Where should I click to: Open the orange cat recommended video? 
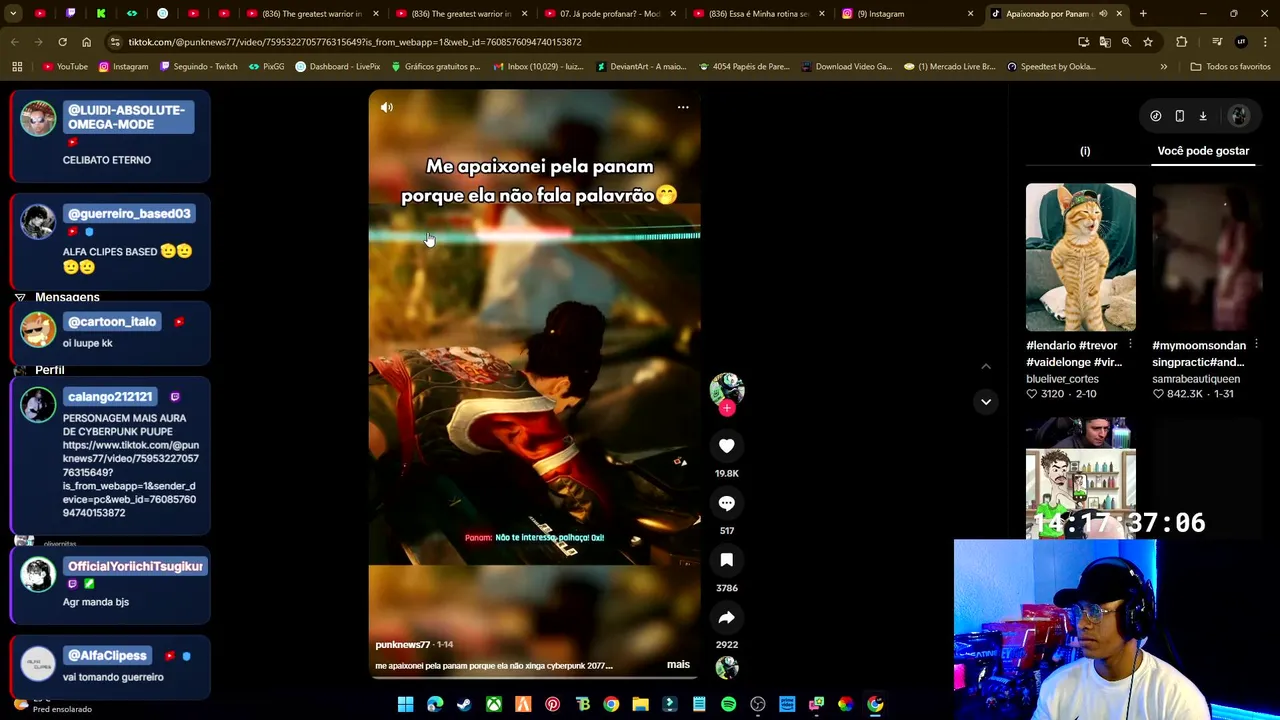[1081, 257]
